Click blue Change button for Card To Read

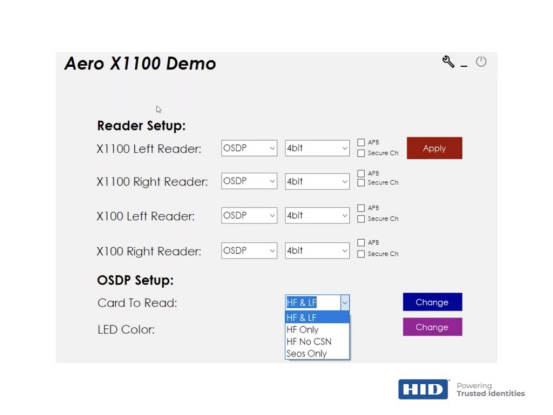click(x=432, y=302)
